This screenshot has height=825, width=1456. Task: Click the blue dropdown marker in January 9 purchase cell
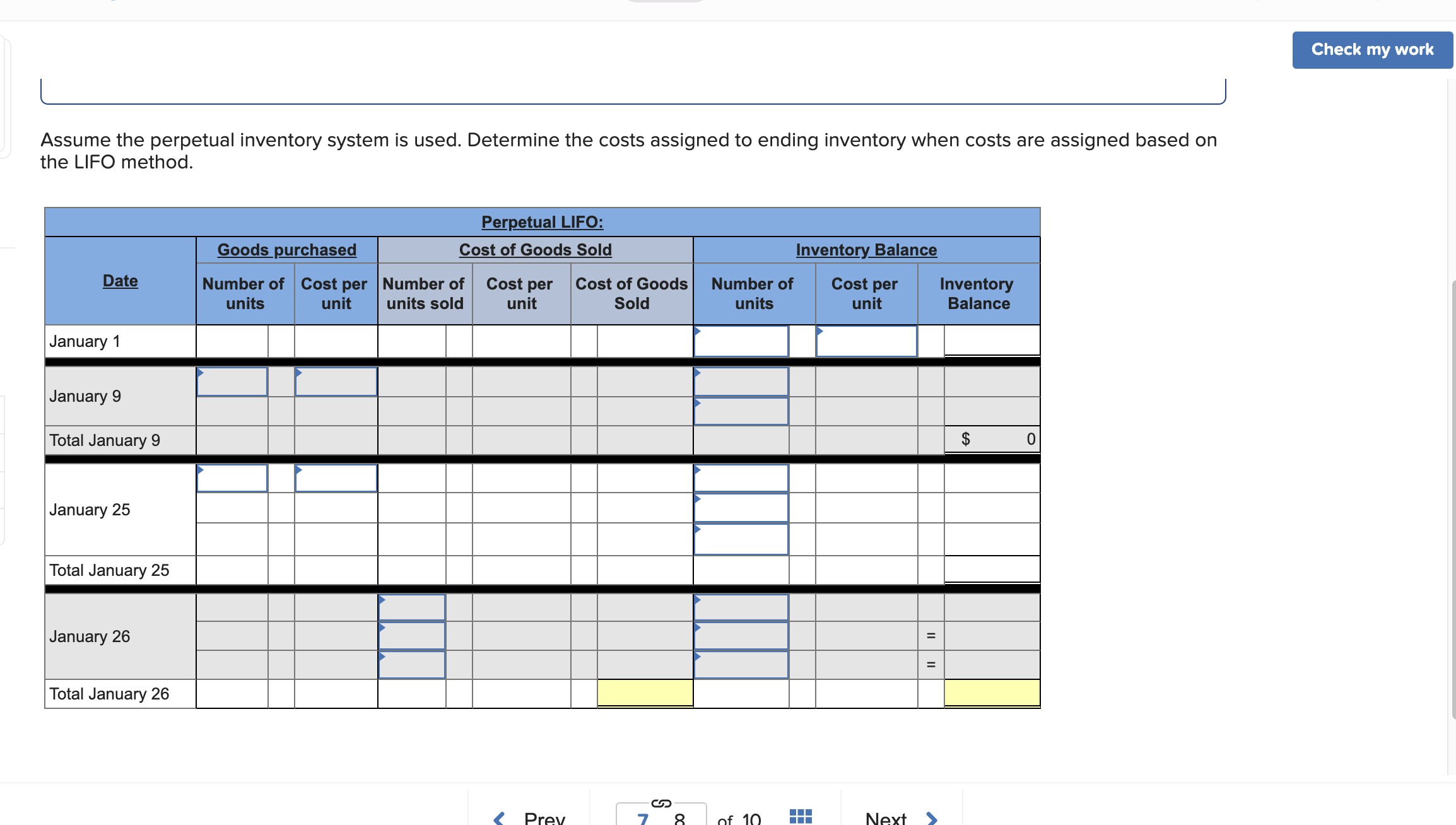click(x=200, y=372)
